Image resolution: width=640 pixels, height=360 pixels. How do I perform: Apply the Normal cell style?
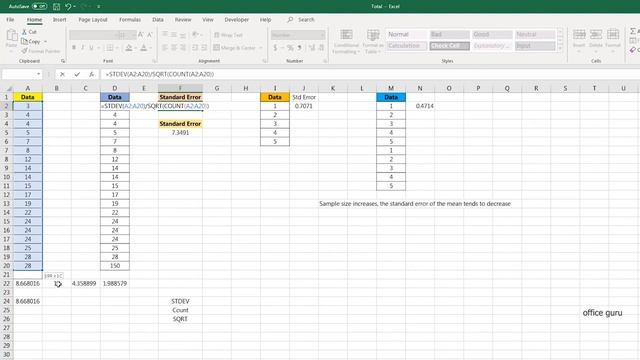click(407, 35)
